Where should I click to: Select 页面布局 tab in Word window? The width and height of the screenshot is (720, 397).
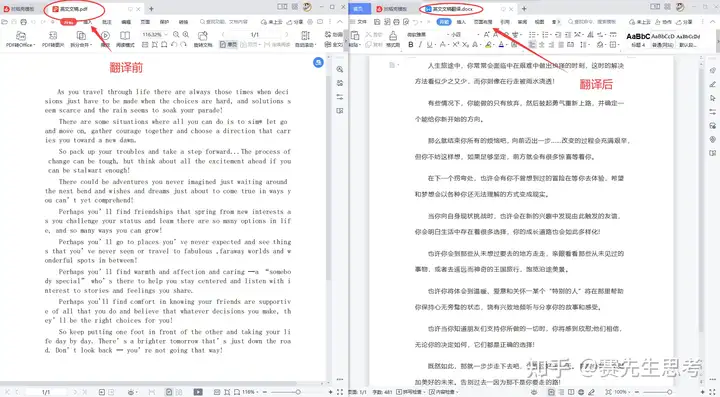click(483, 22)
